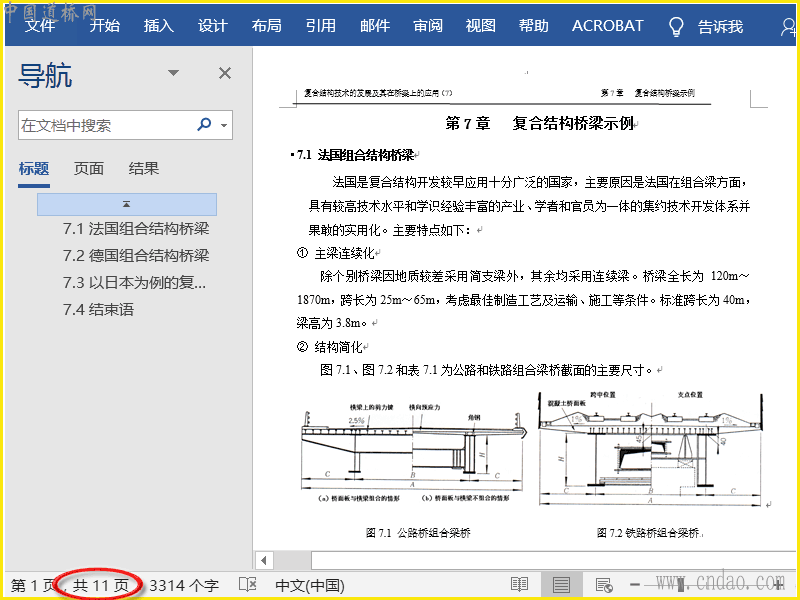
Task: Open the 帮助 ribbon tab
Action: click(x=534, y=26)
